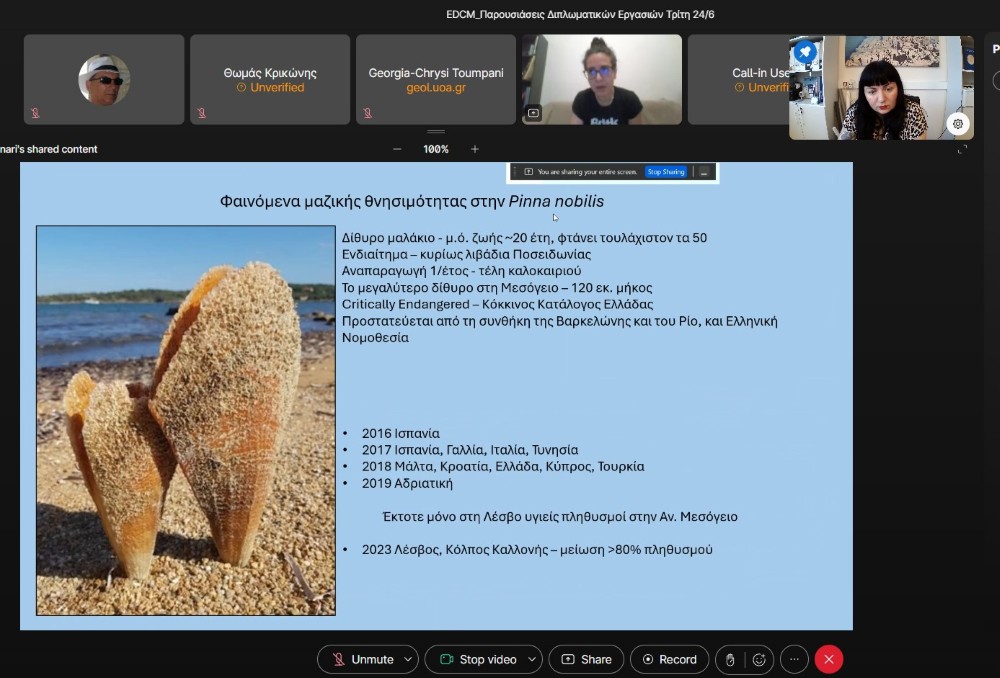
Task: Select Georgia-Chrysi Toumpani participant tile
Action: pyautogui.click(x=436, y=80)
